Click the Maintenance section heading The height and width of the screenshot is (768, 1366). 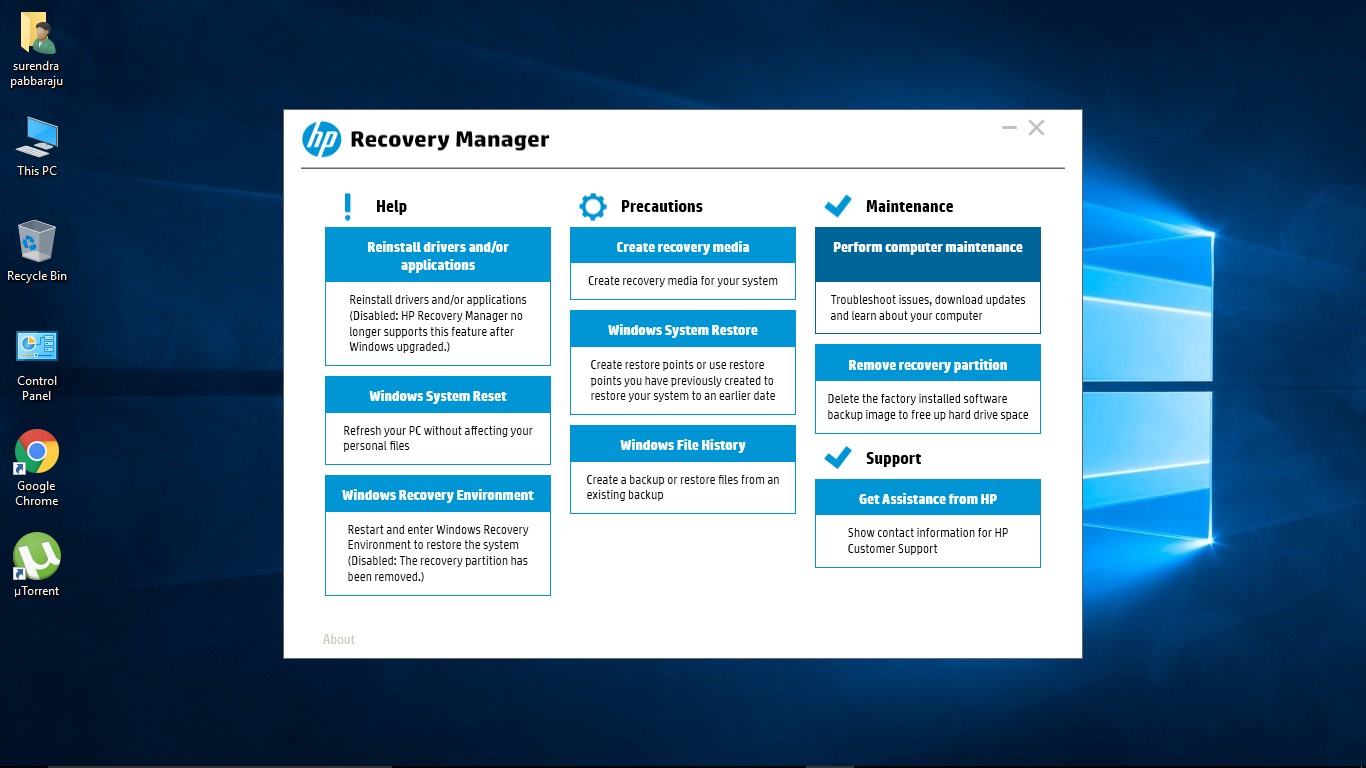(x=909, y=206)
